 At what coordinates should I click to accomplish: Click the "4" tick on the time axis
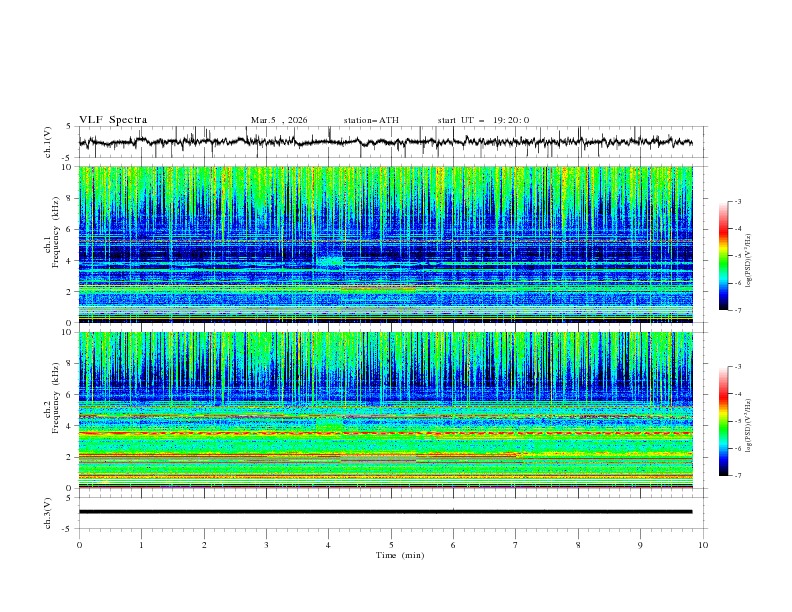coord(328,545)
